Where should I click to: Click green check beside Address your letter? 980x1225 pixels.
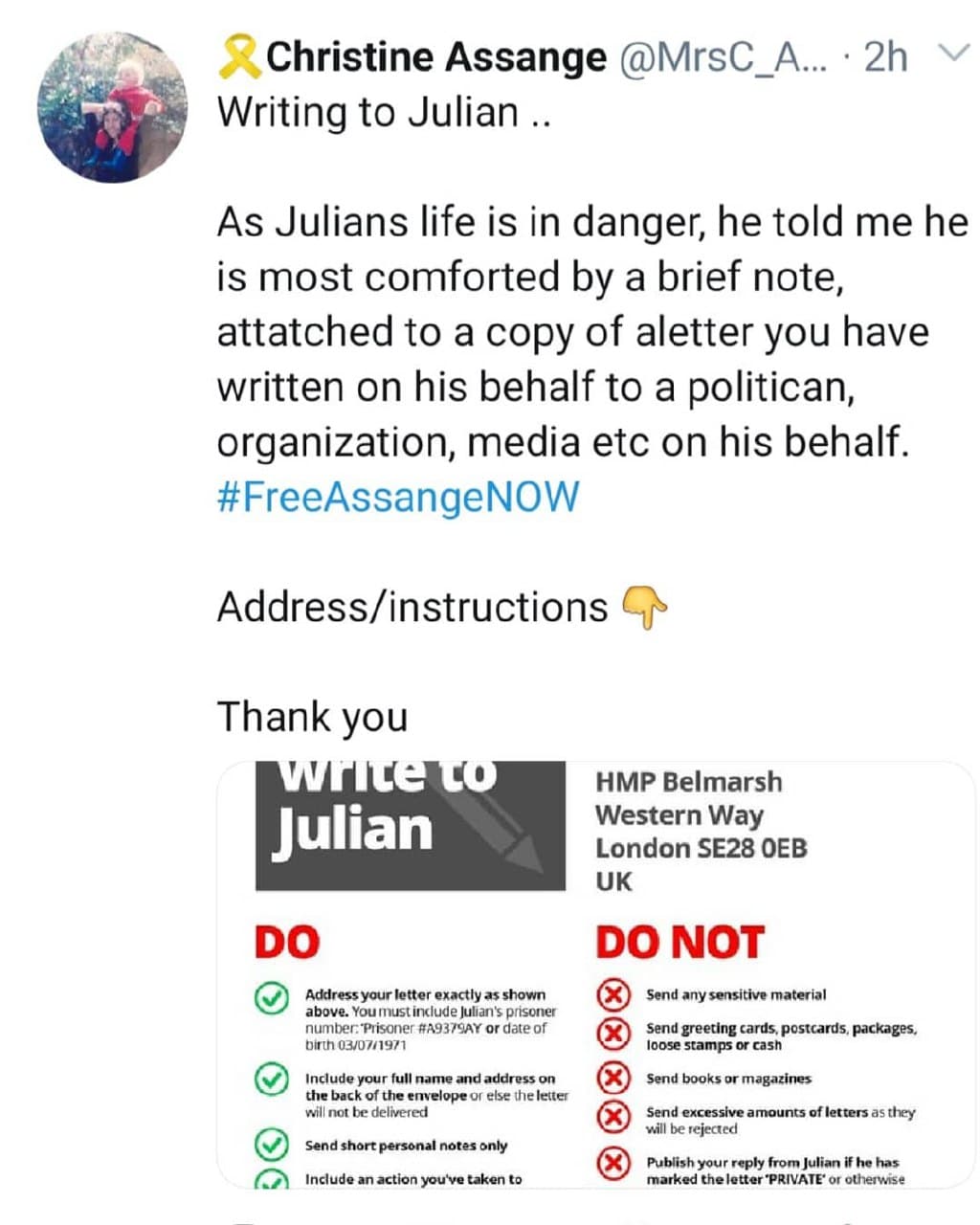tap(272, 997)
